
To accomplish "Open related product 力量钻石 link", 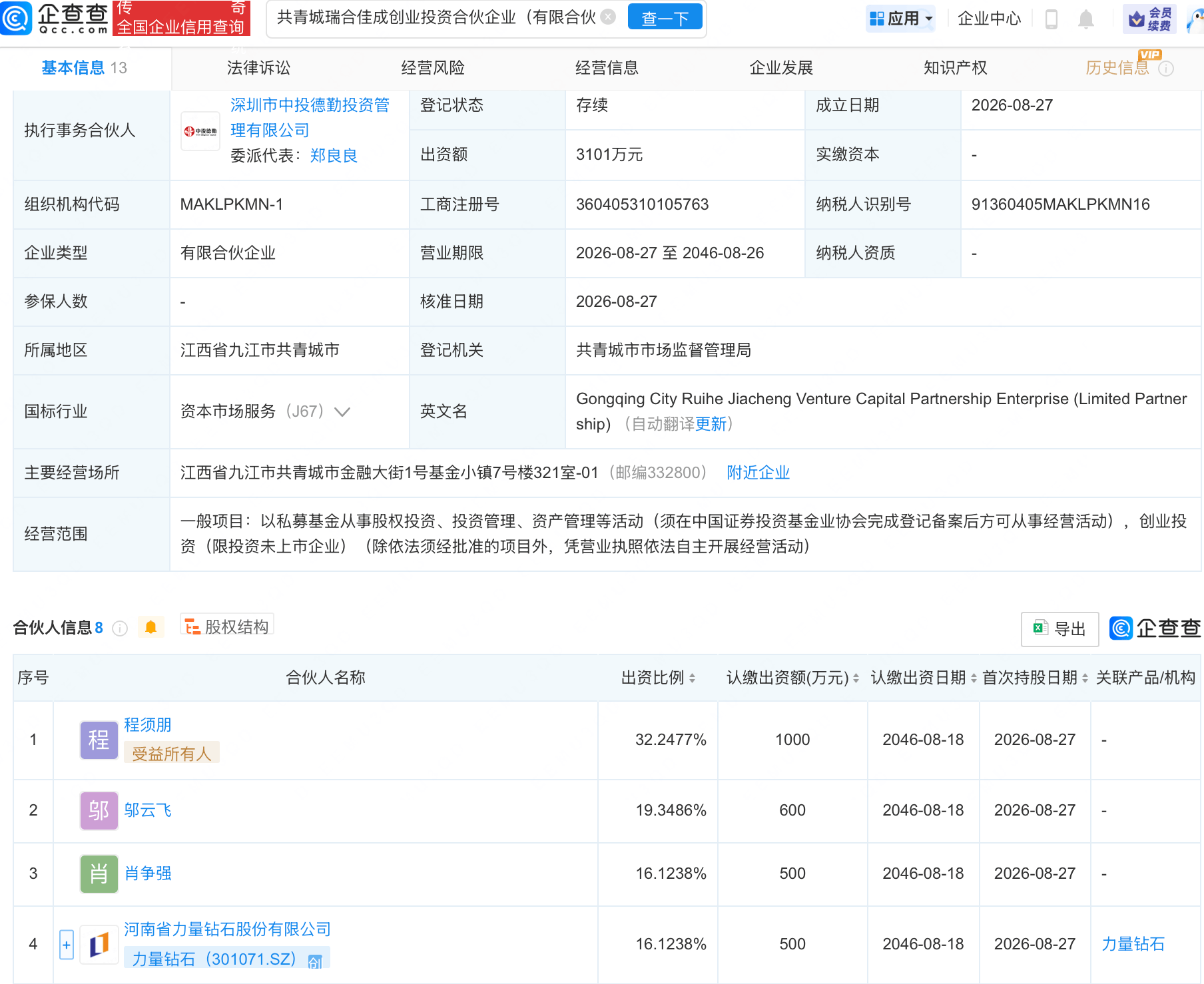I will coord(1133,944).
